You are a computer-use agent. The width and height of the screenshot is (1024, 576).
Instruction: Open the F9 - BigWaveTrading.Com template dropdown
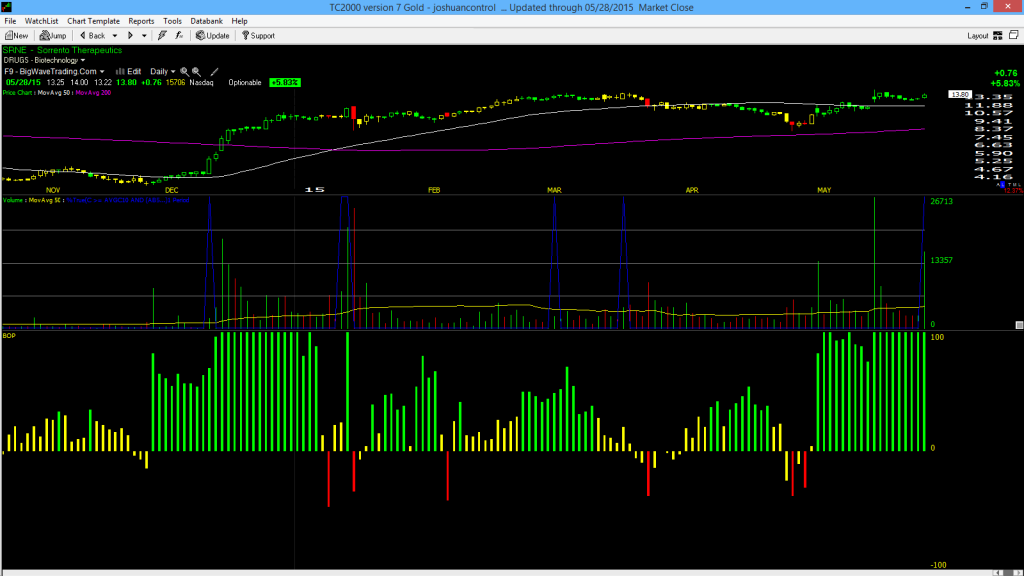click(x=54, y=72)
